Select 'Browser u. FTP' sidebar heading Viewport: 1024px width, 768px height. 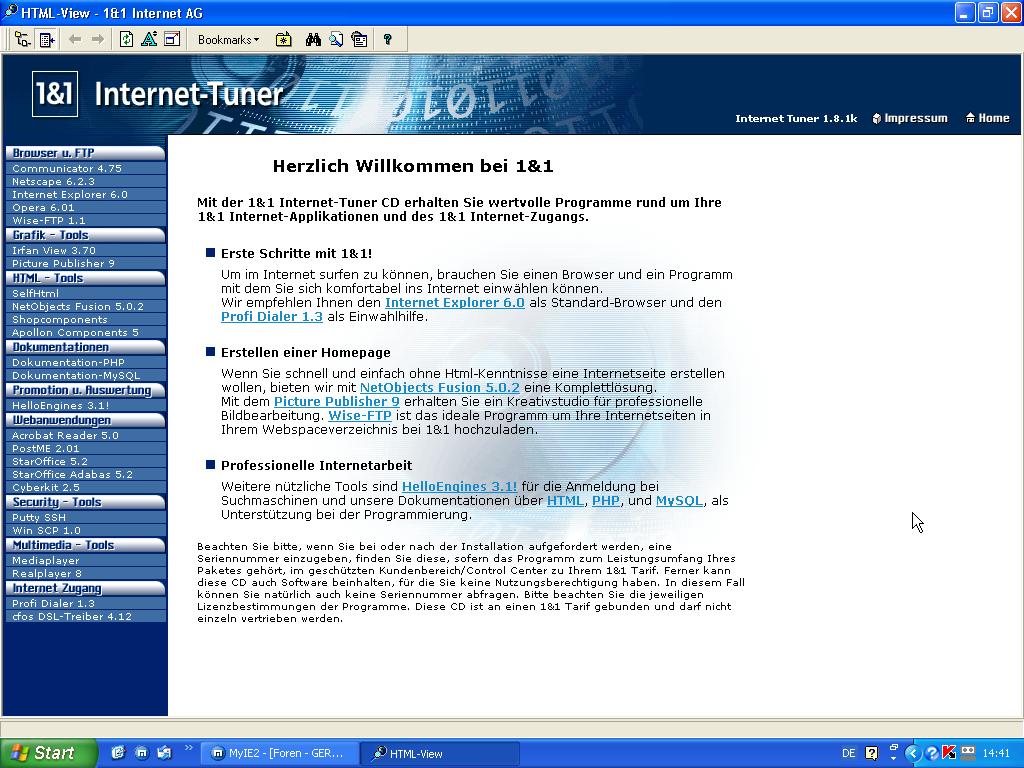[85, 153]
